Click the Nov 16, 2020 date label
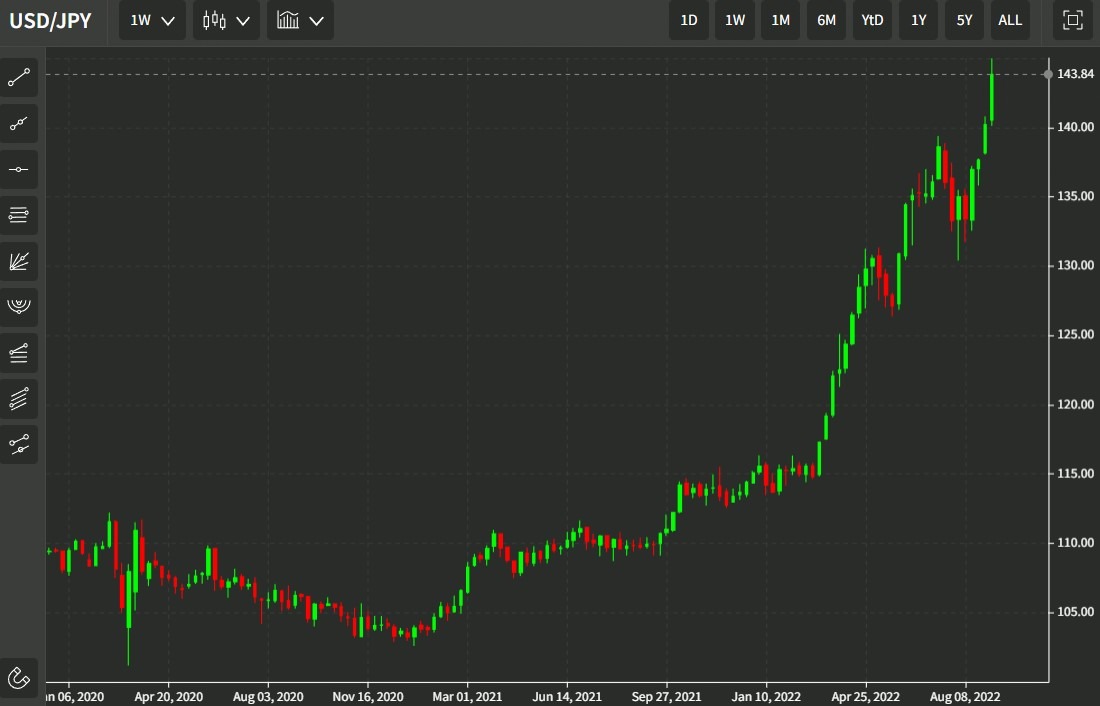1100x706 pixels. tap(368, 697)
